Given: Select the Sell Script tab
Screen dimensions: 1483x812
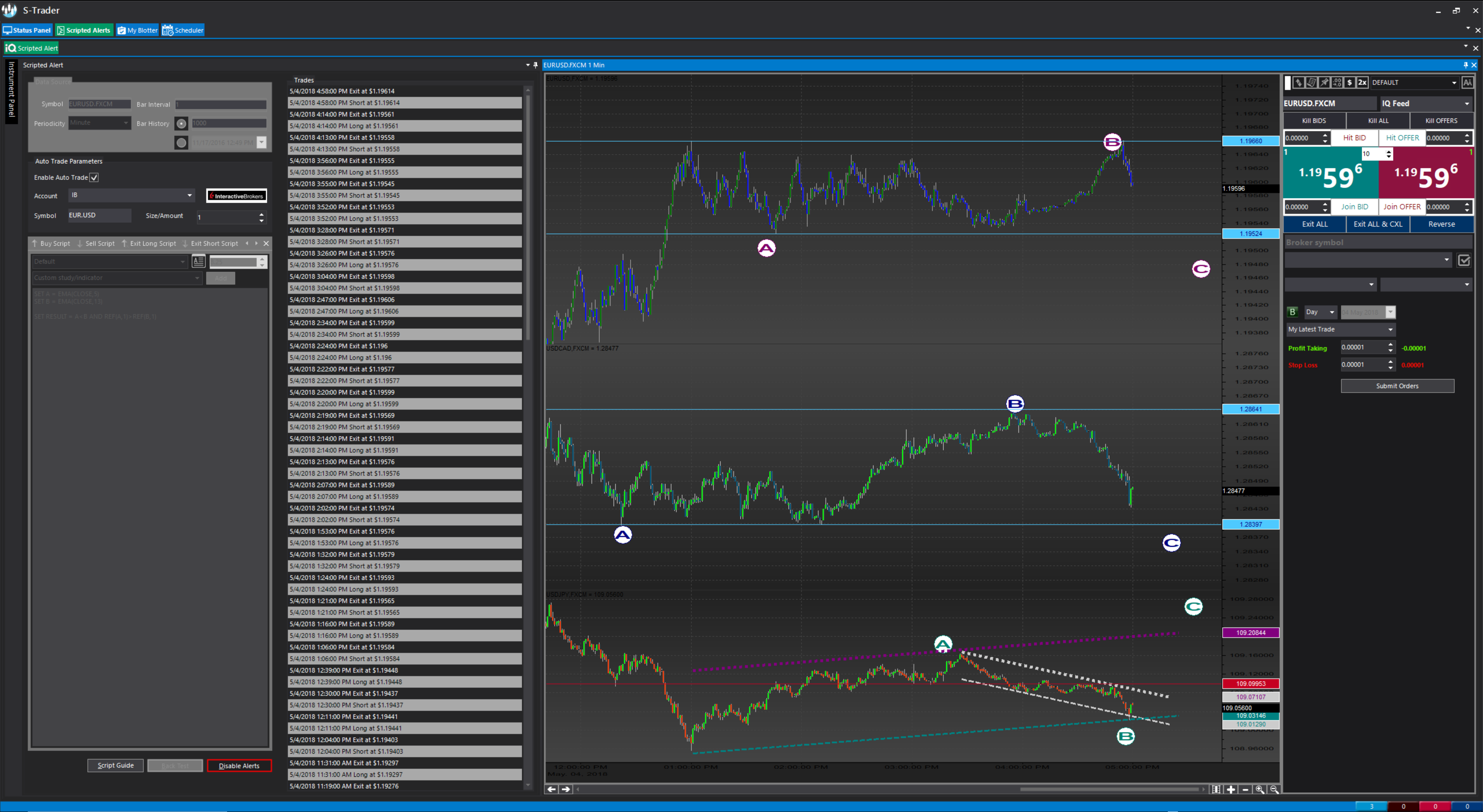Looking at the screenshot, I should [96, 243].
